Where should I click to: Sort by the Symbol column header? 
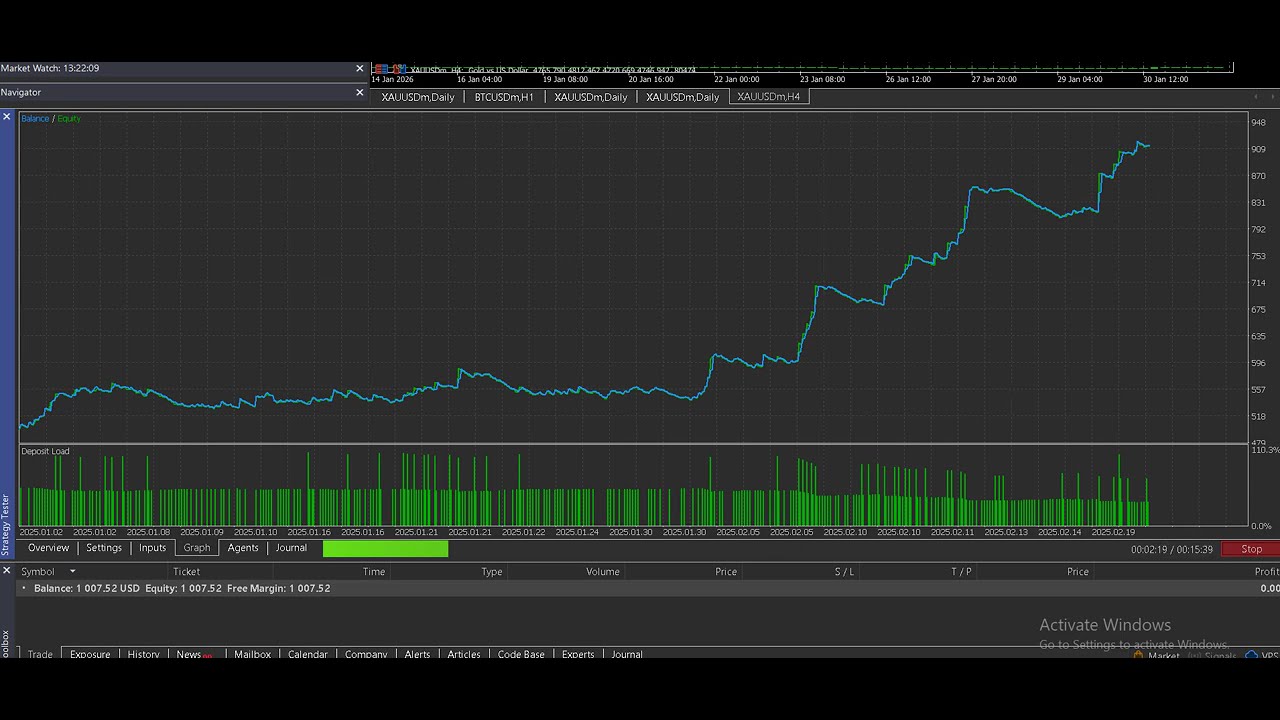click(x=38, y=572)
